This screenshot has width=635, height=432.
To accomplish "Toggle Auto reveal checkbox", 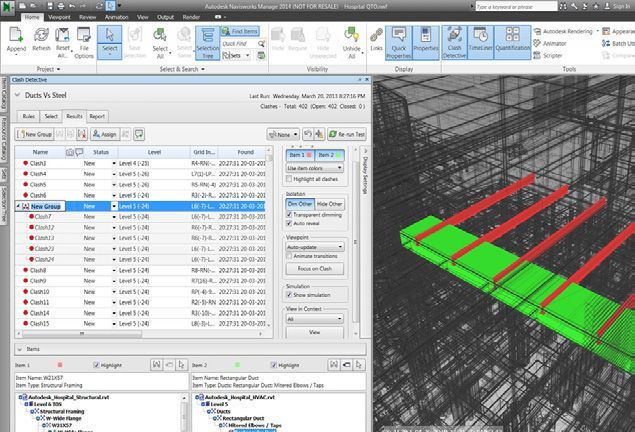I will [289, 223].
